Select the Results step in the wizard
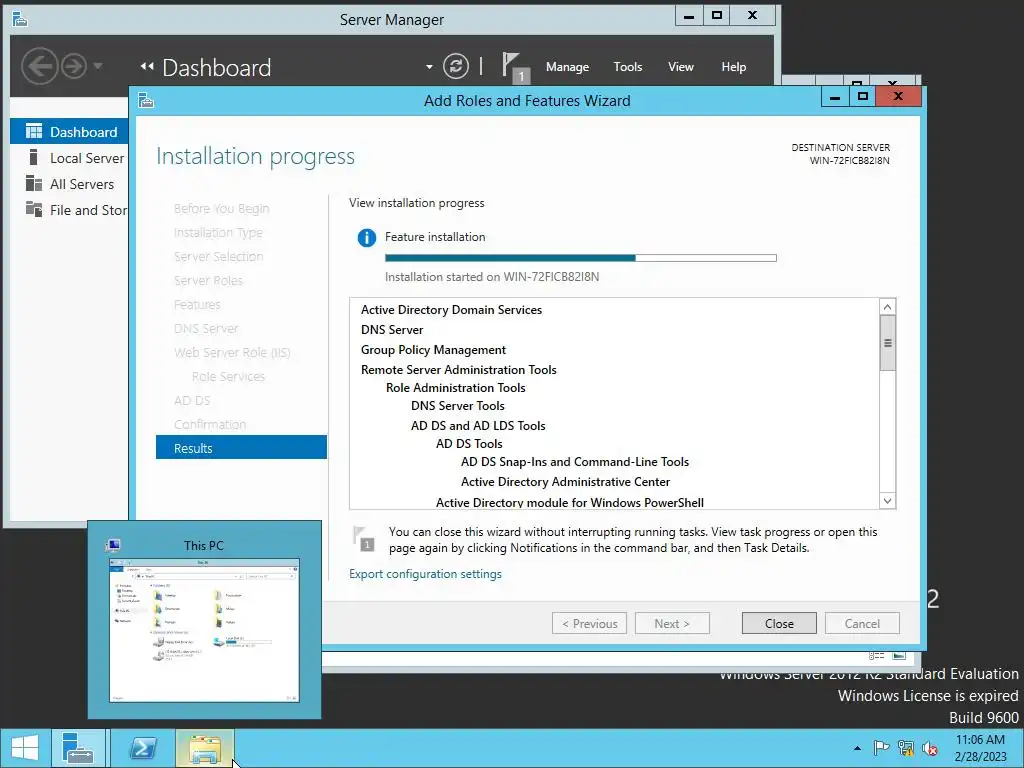Screen dimensions: 1024x768 (x=241, y=448)
